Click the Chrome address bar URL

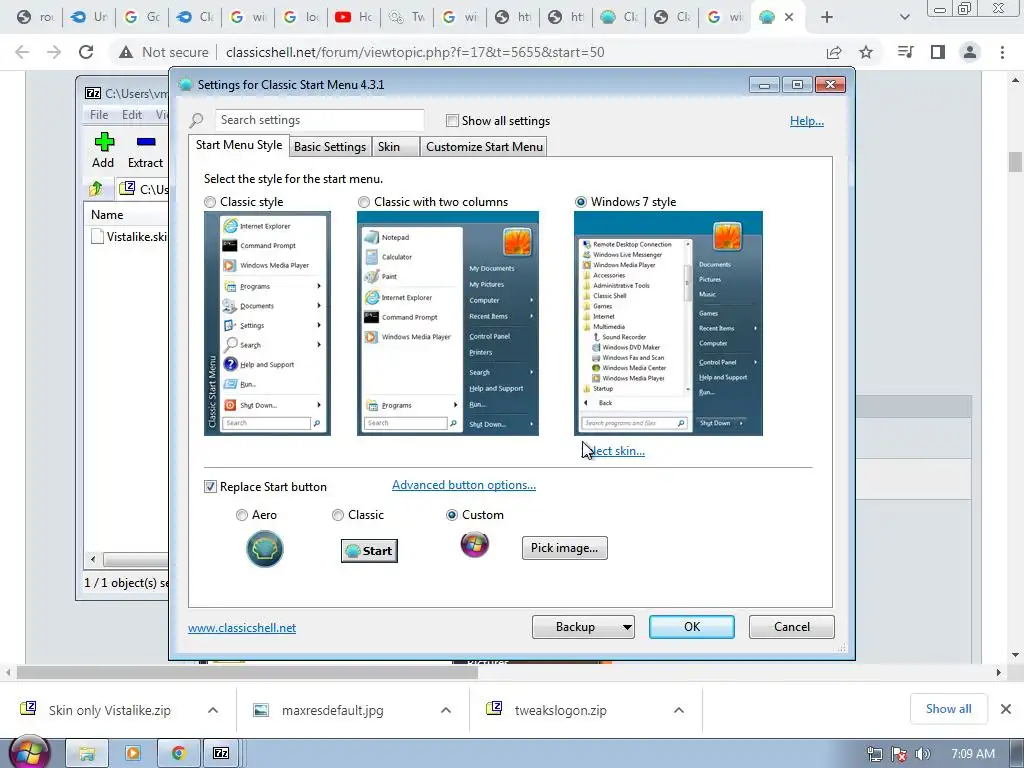(415, 52)
